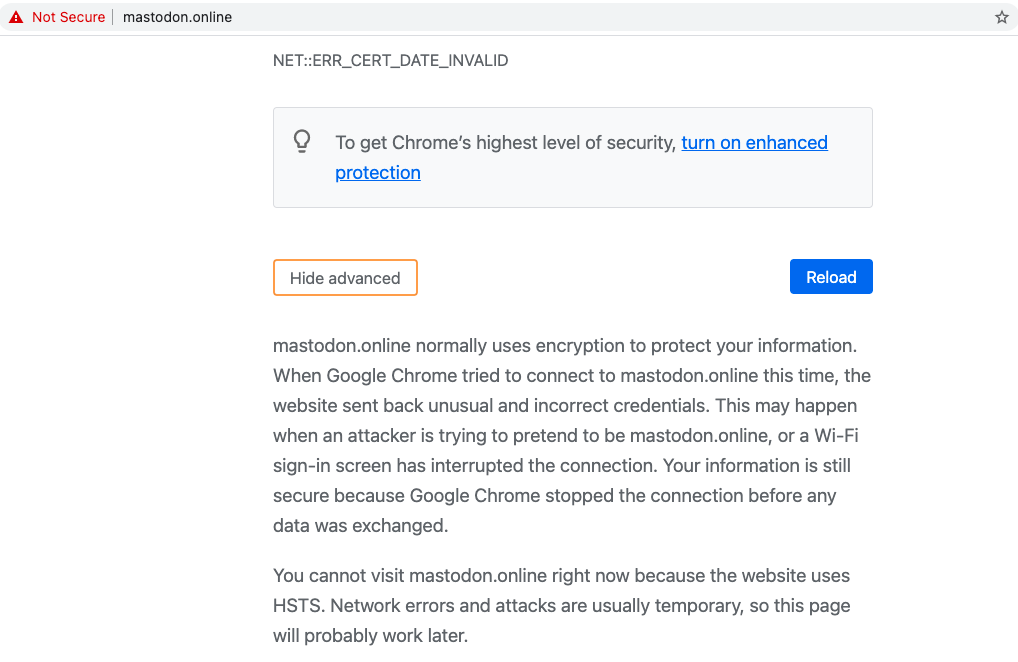Click the lightbulb tip icon

[302, 141]
